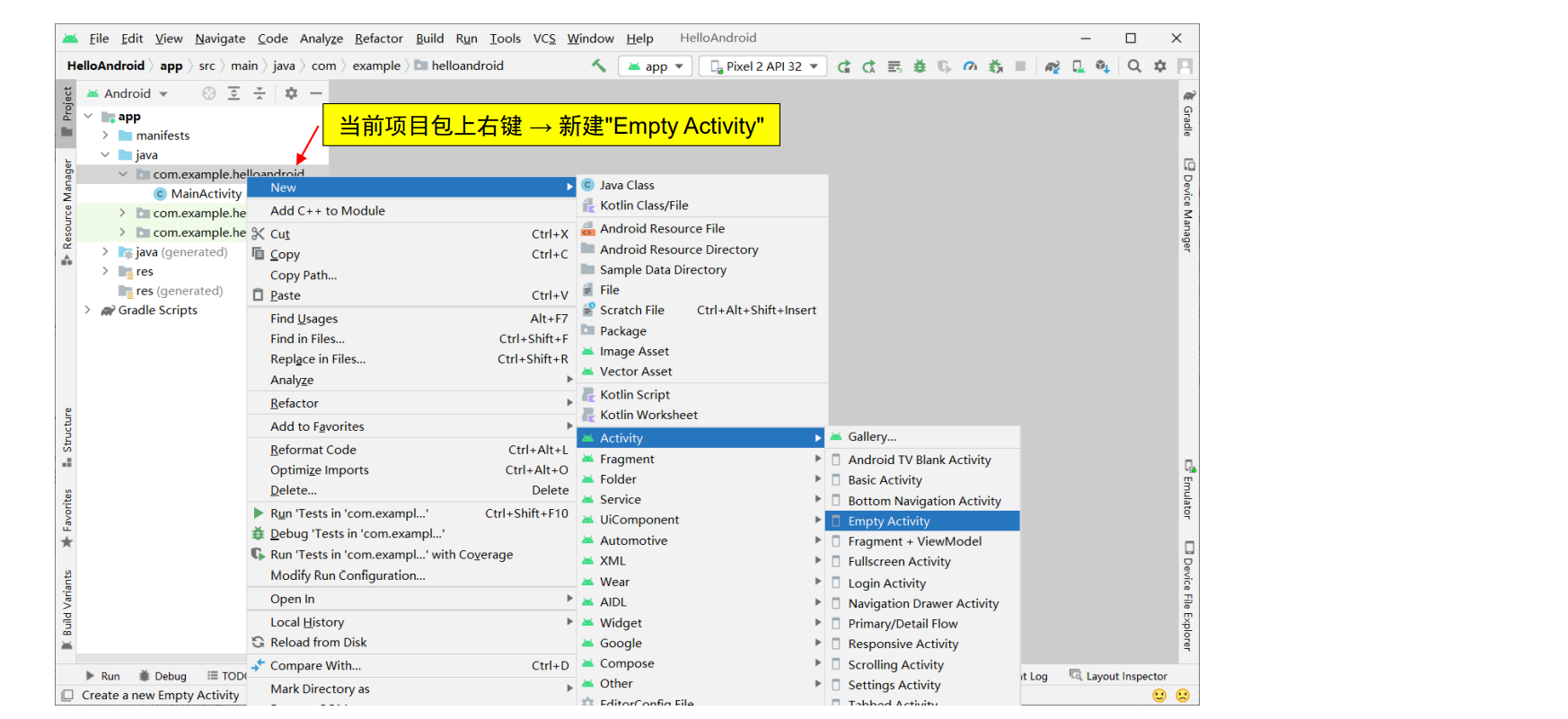This screenshot has width=1568, height=719.
Task: Click Collapse All in Project panel
Action: 260,93
